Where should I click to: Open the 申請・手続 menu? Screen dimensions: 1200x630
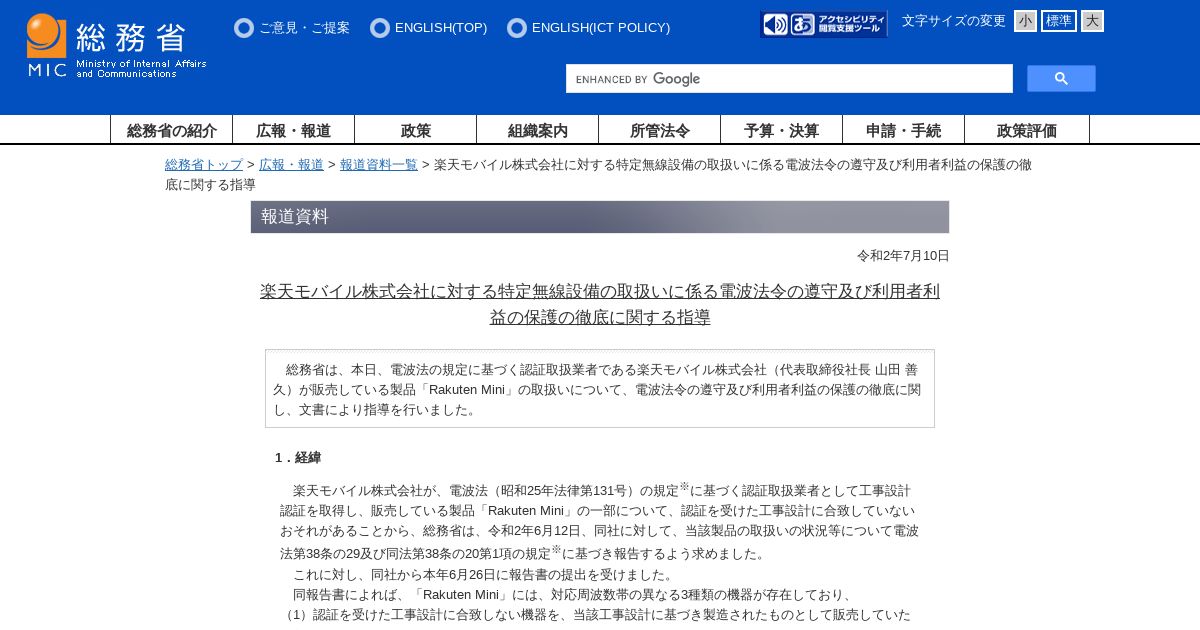[x=904, y=130]
